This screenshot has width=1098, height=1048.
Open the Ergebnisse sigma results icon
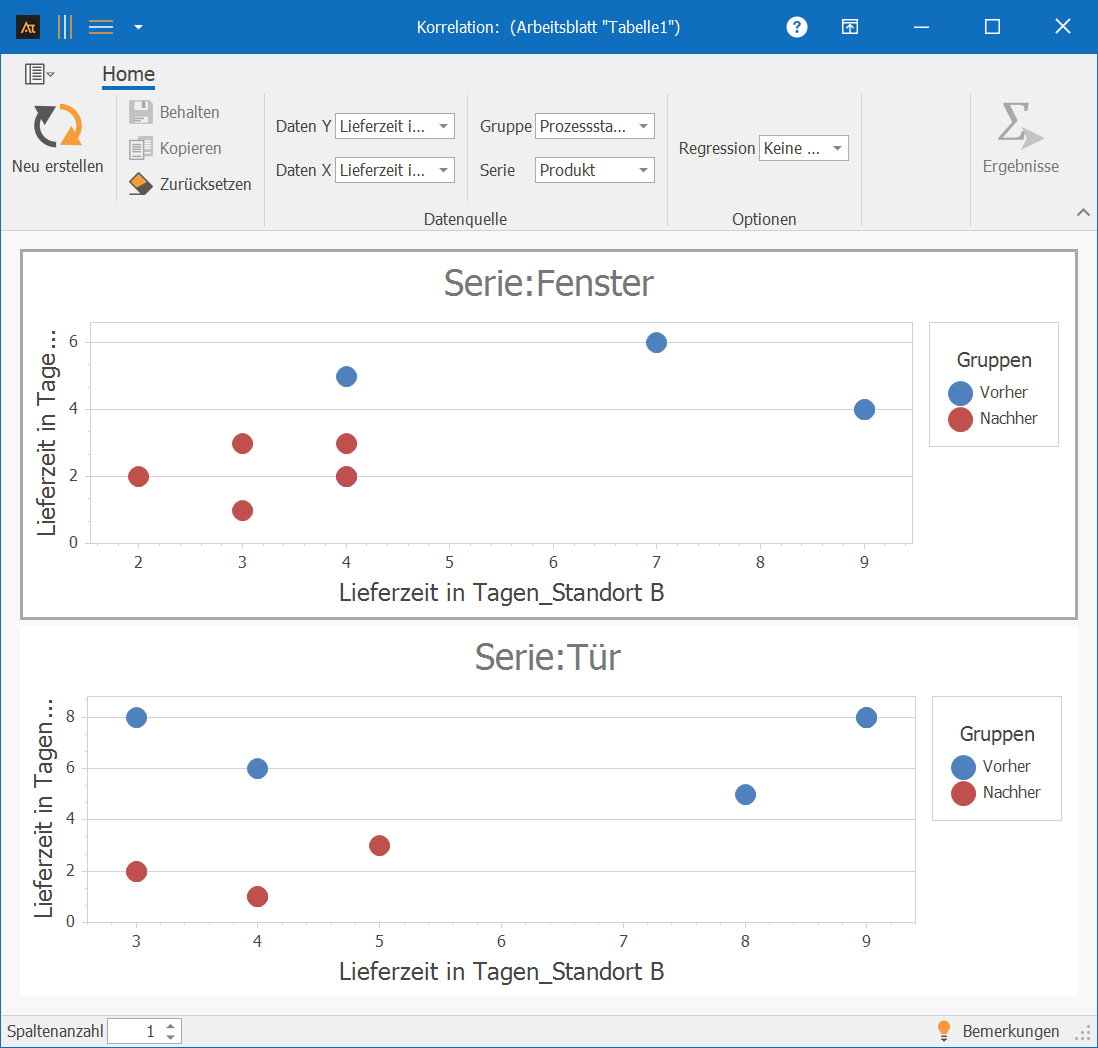1020,127
